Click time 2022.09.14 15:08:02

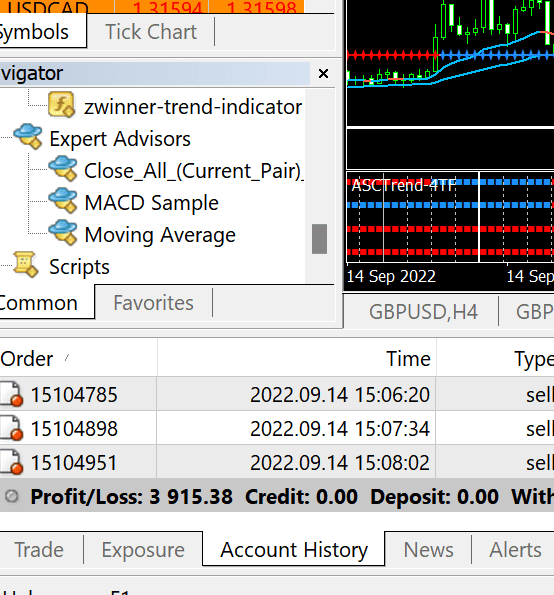pyautogui.click(x=340, y=463)
